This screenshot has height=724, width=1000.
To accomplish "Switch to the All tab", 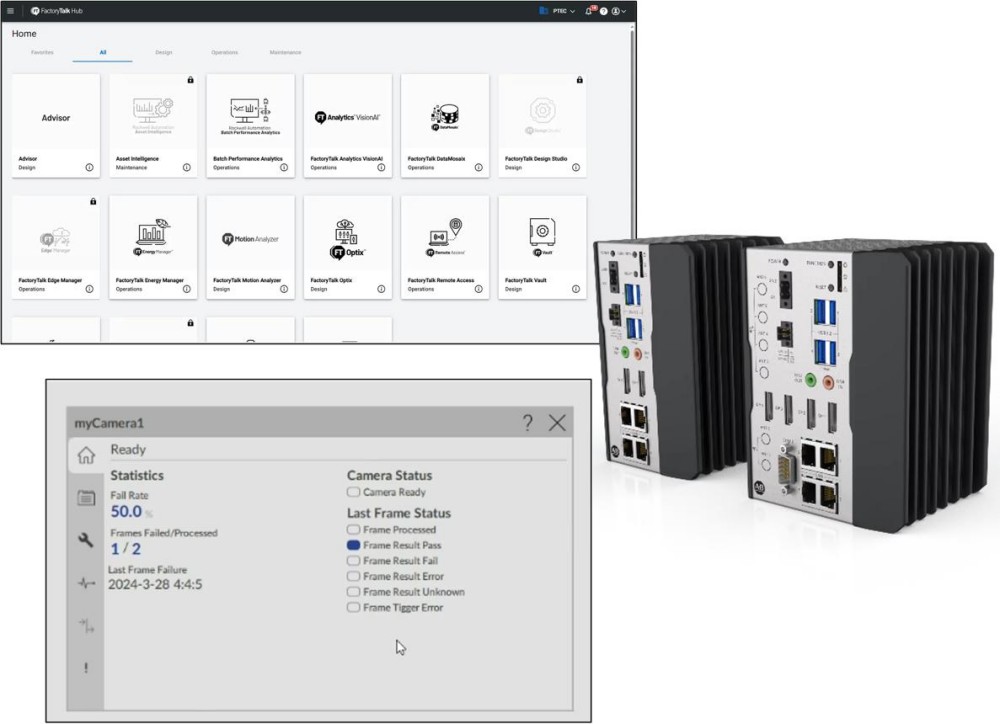I will tap(103, 52).
